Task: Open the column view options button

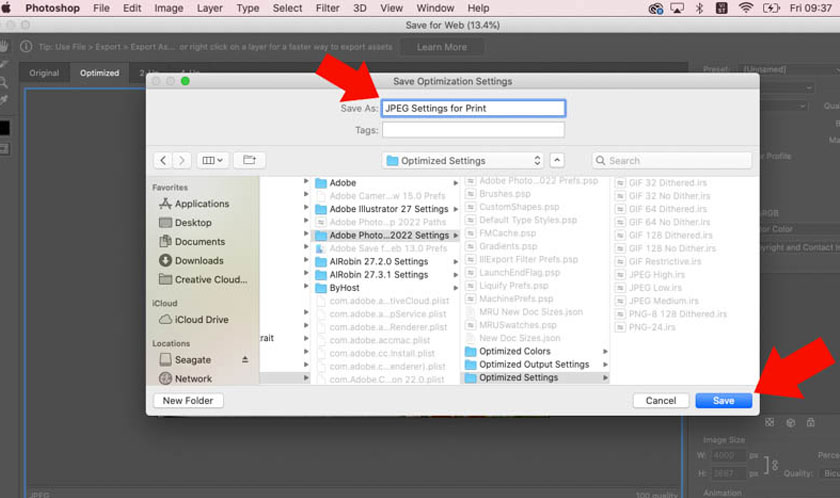Action: (x=213, y=160)
